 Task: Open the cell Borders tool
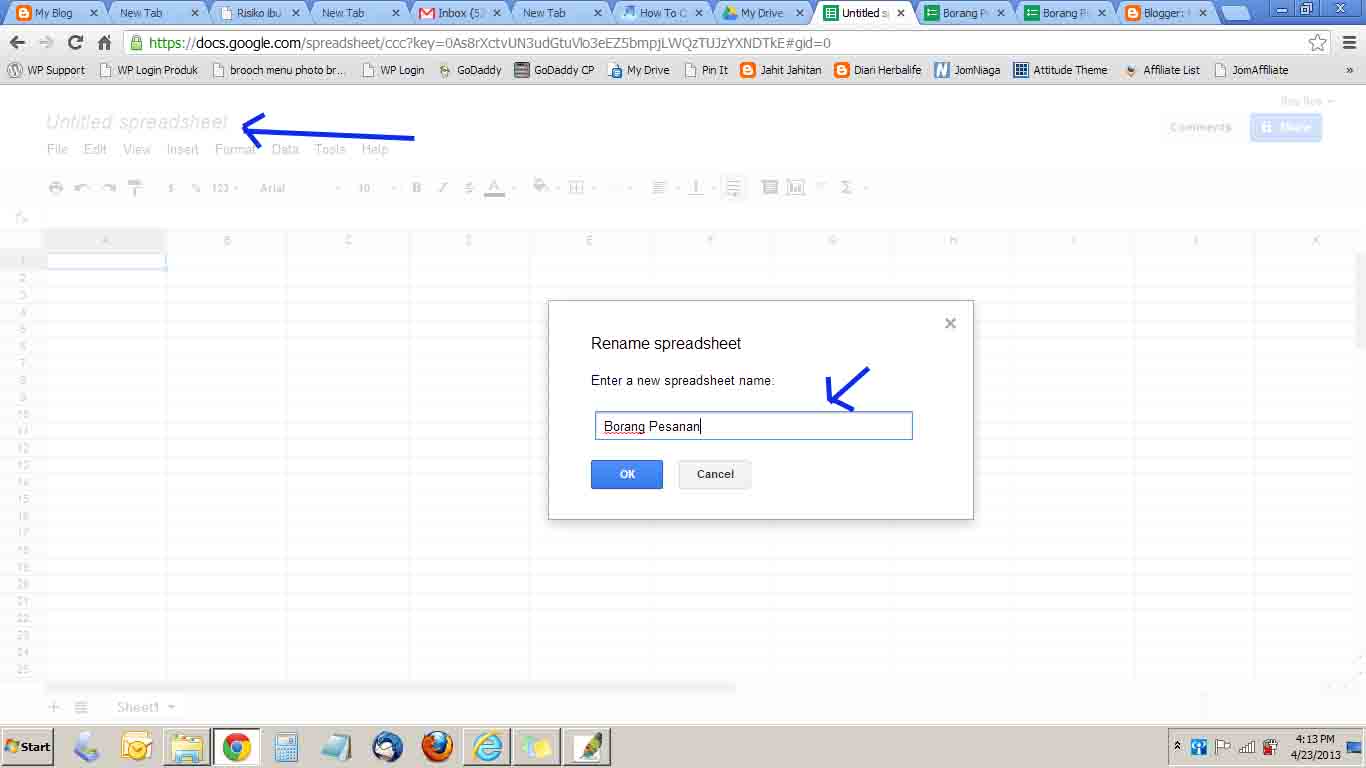576,188
